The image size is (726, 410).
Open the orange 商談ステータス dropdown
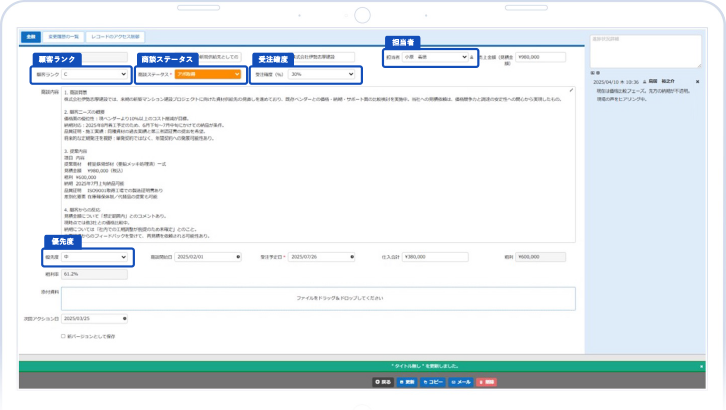click(x=208, y=74)
